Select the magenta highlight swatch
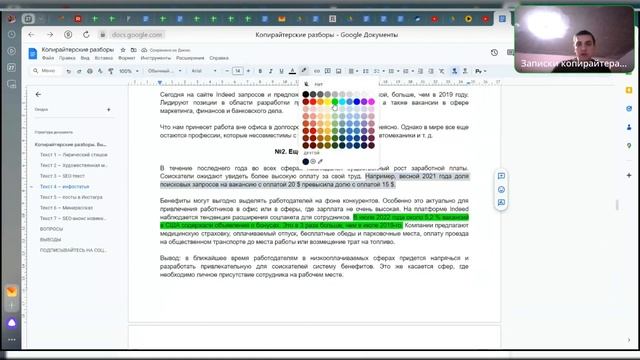Screen dimensions: 640x360 coord(371,102)
